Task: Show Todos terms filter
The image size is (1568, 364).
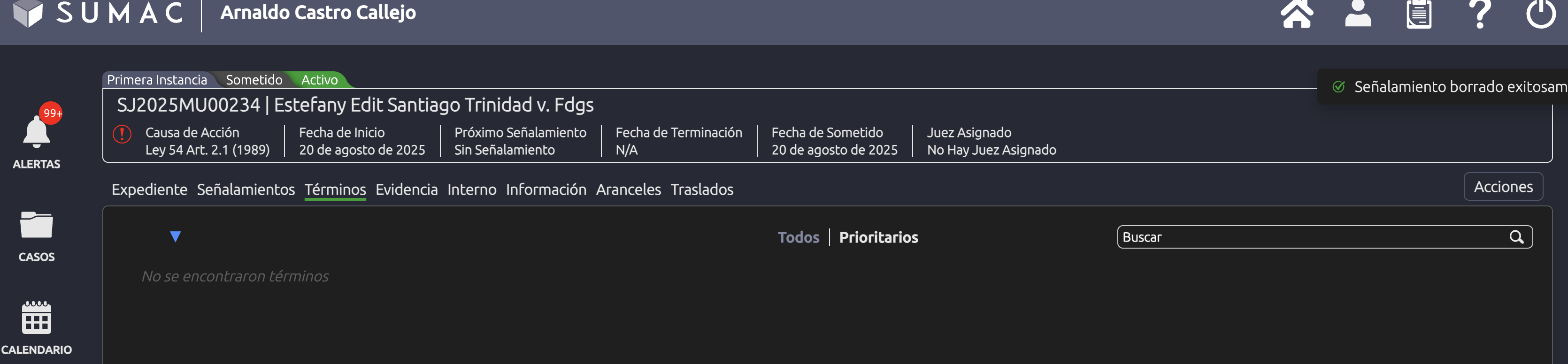Action: point(798,237)
